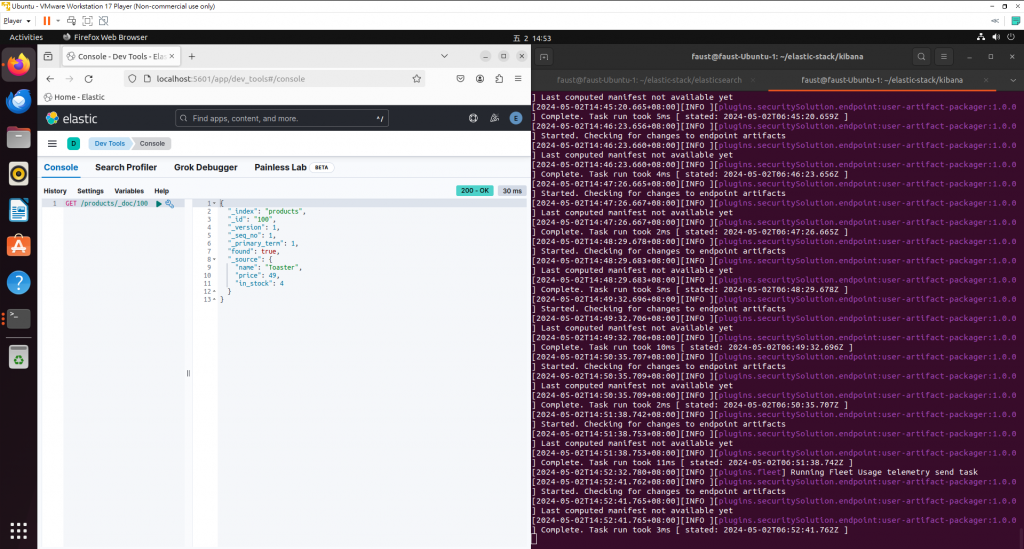Click the 200 - OK status badge
Screen dimensions: 1024x549
[x=475, y=191]
